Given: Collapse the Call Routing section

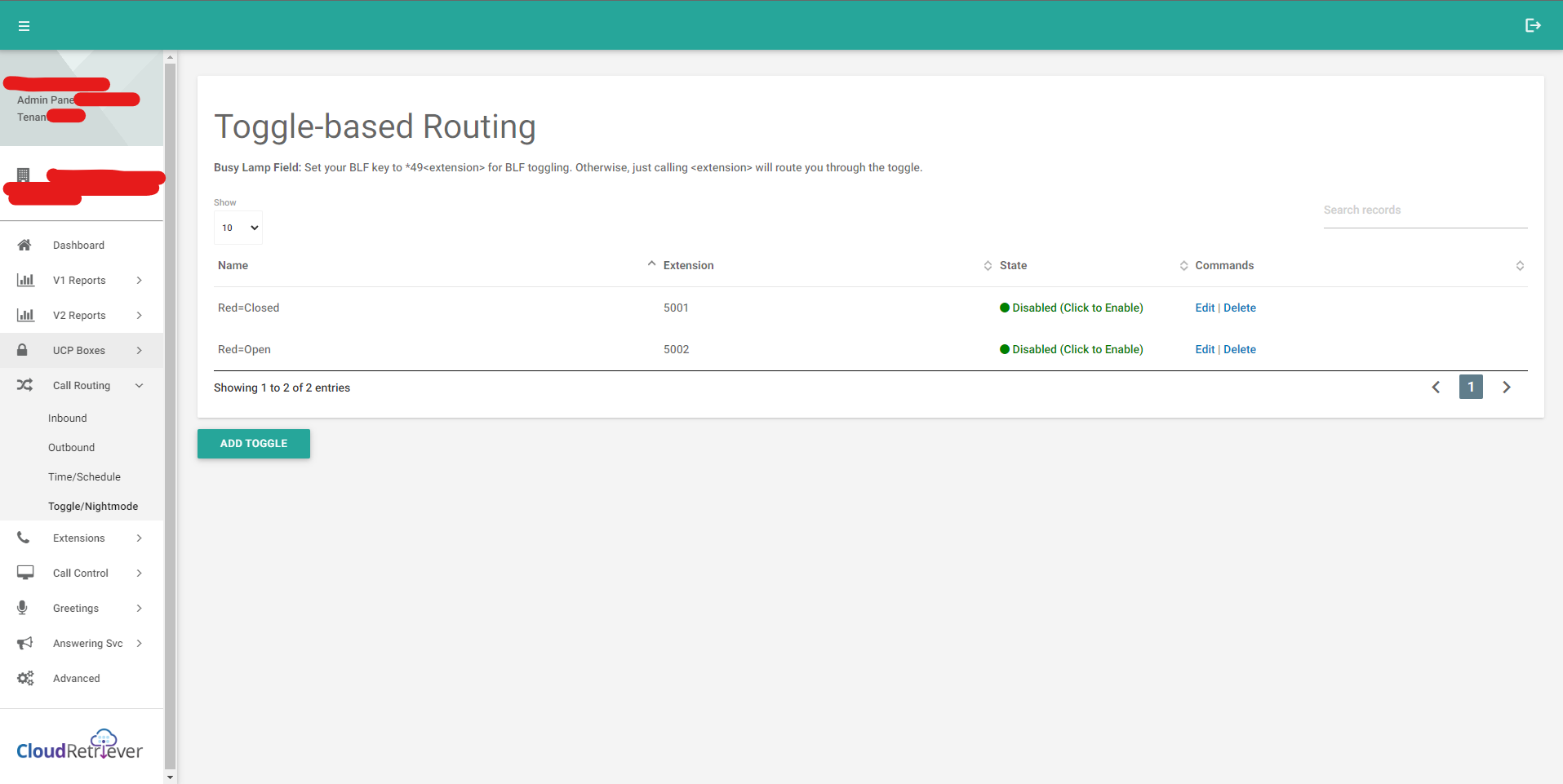Looking at the screenshot, I should [139, 384].
